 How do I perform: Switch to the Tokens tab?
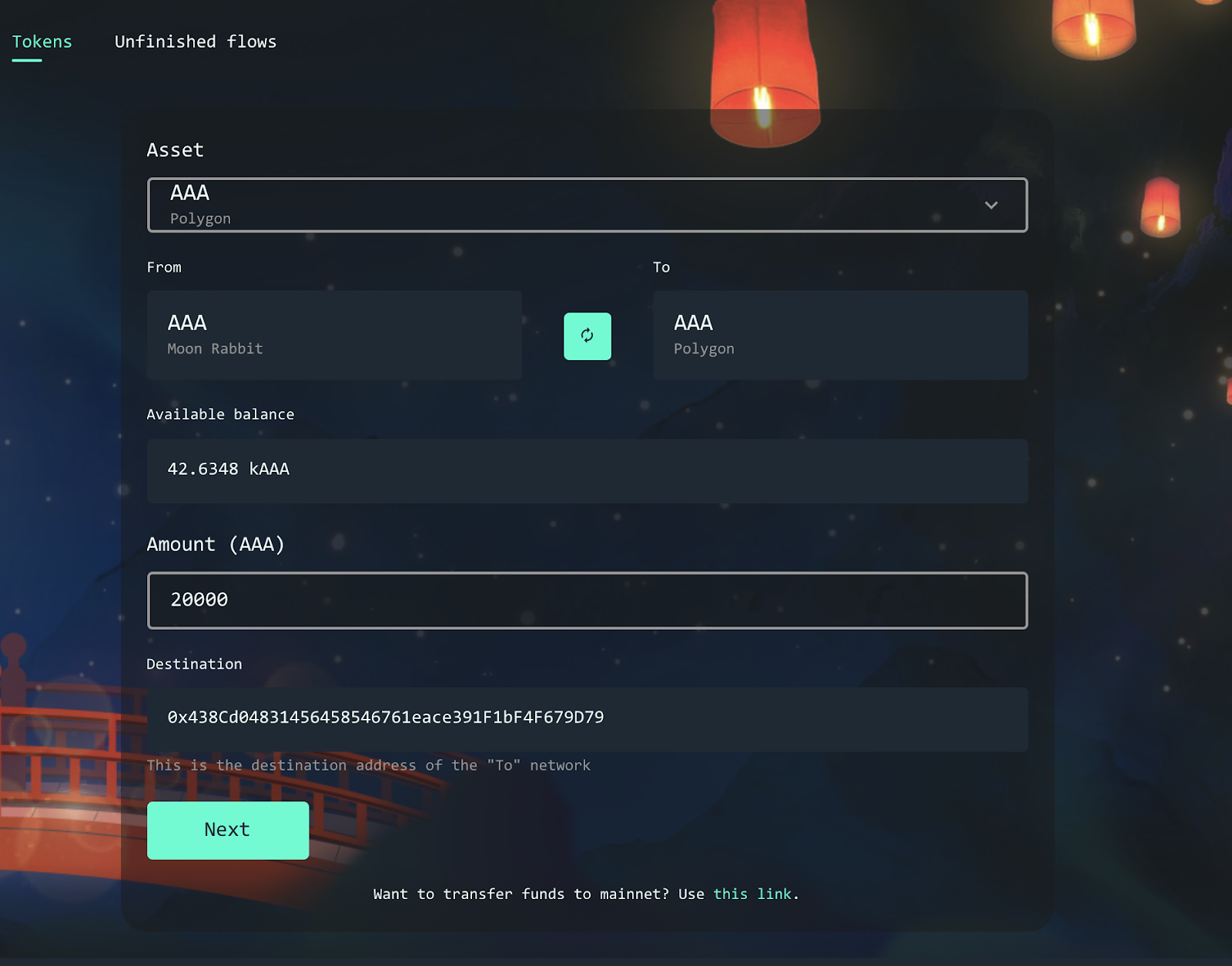click(42, 42)
